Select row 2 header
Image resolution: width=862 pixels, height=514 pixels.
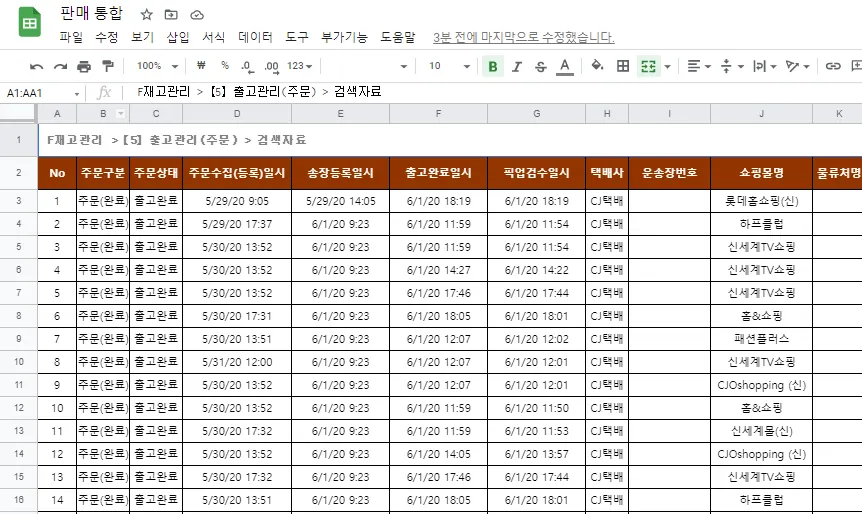click(19, 173)
